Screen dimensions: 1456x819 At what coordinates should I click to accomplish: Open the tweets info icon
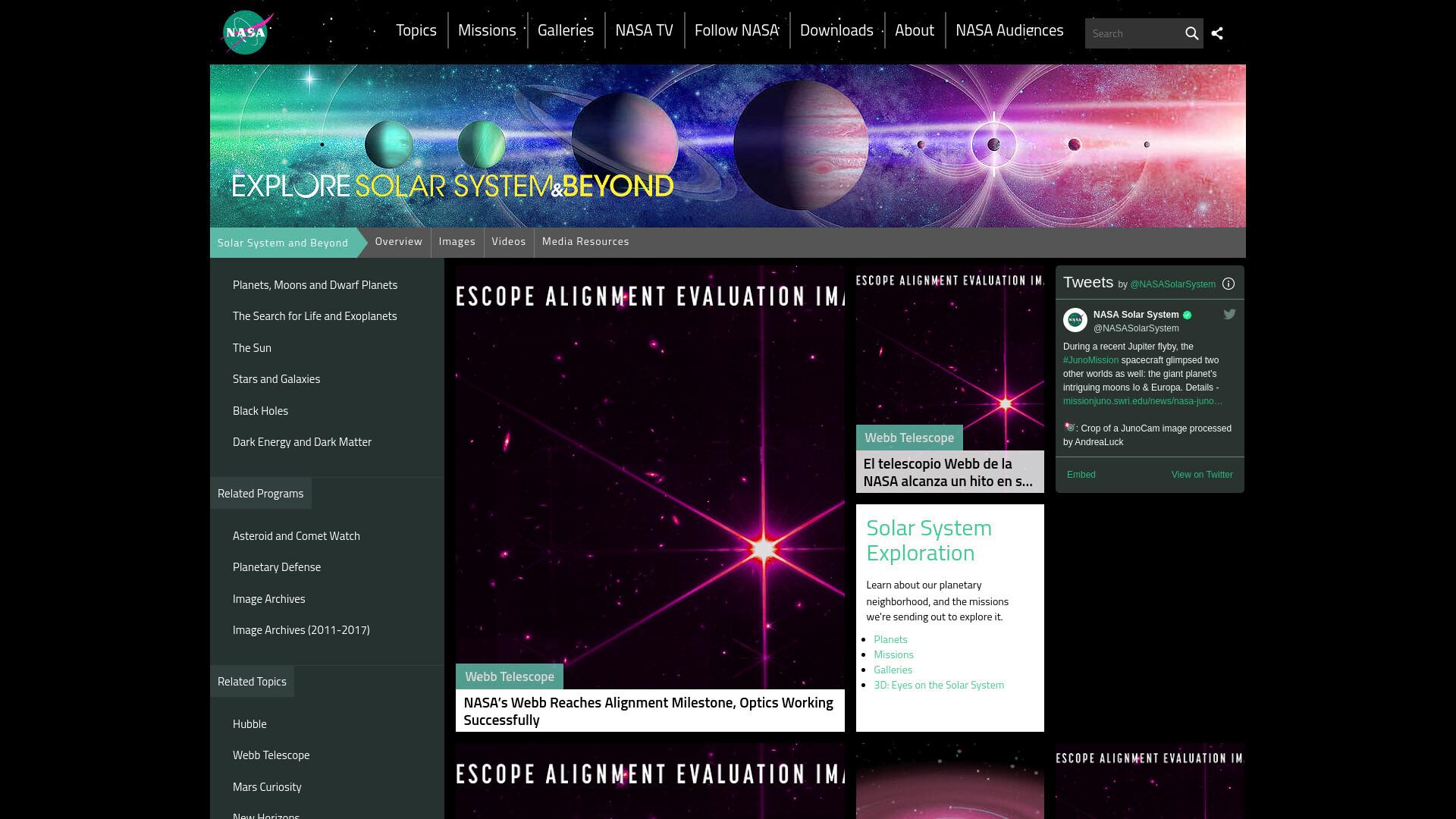tap(1228, 284)
